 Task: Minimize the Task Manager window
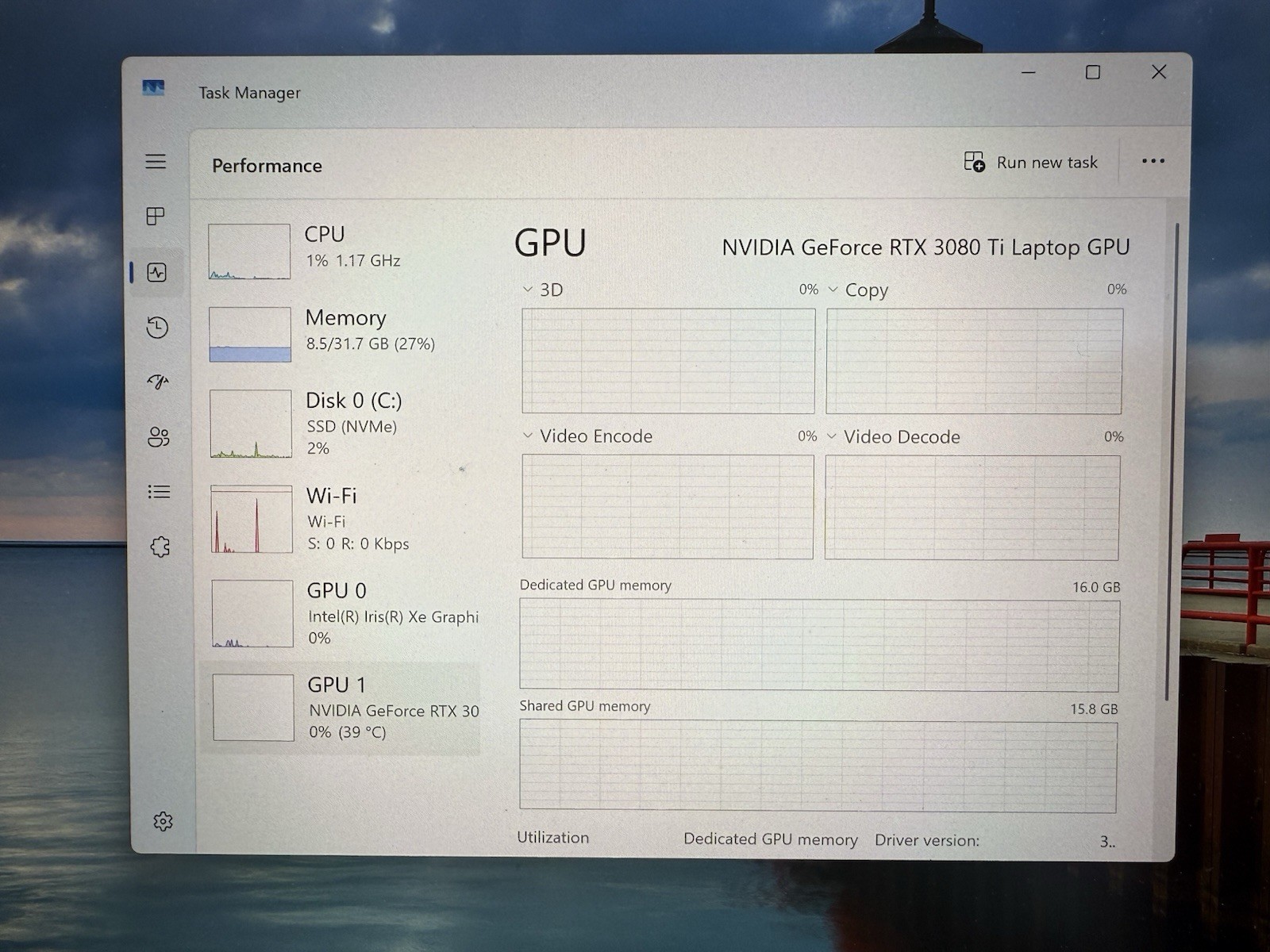[x=1029, y=72]
